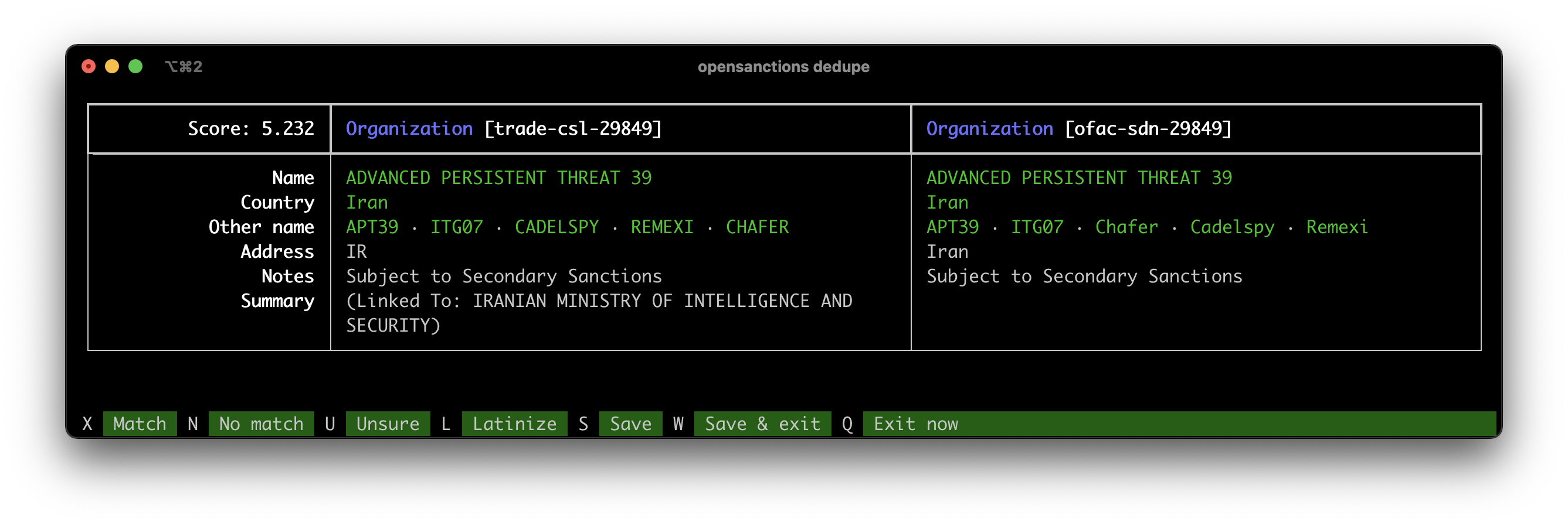Click the Organization label for trade-csl entity

[x=409, y=128]
